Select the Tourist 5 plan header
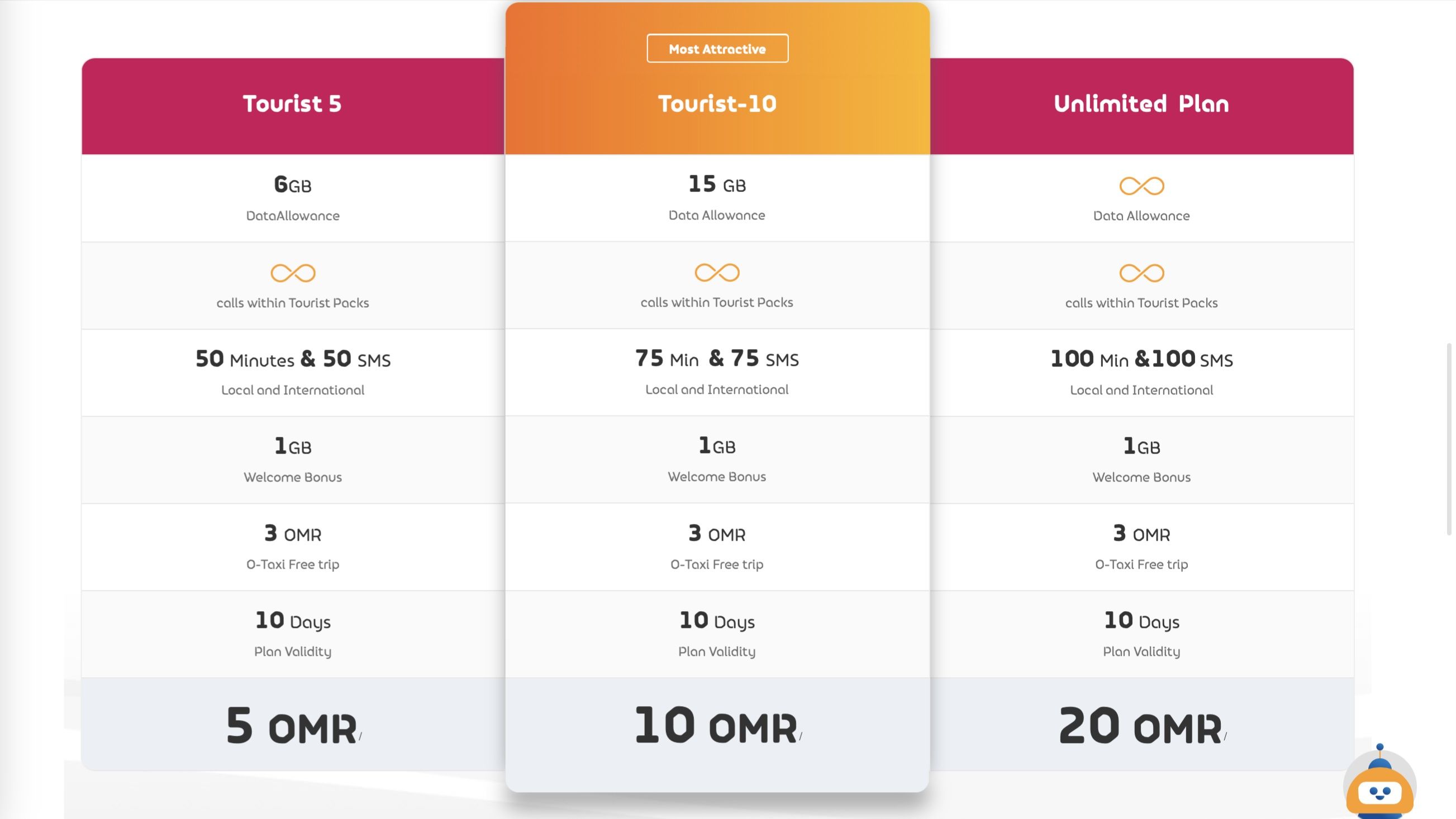Image resolution: width=1456 pixels, height=819 pixels. (293, 106)
